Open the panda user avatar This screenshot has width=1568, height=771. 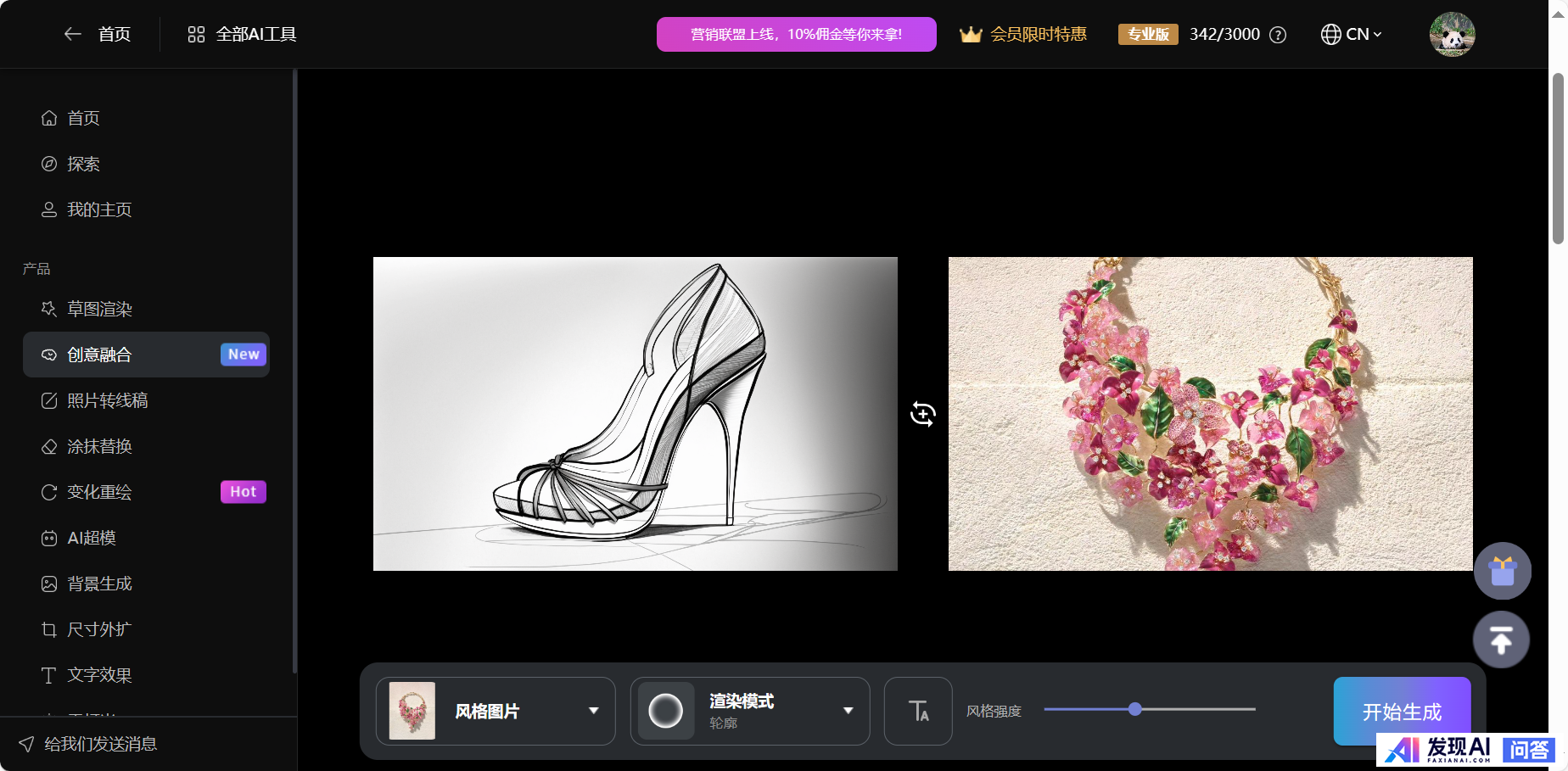(1452, 34)
